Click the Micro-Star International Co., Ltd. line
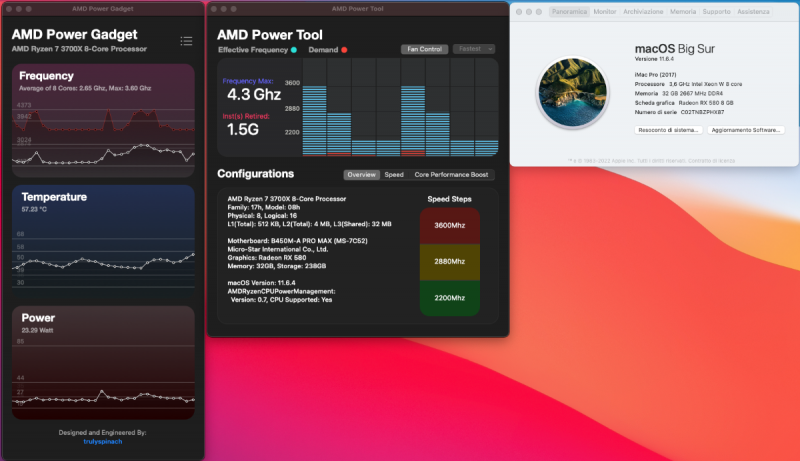 coord(278,249)
